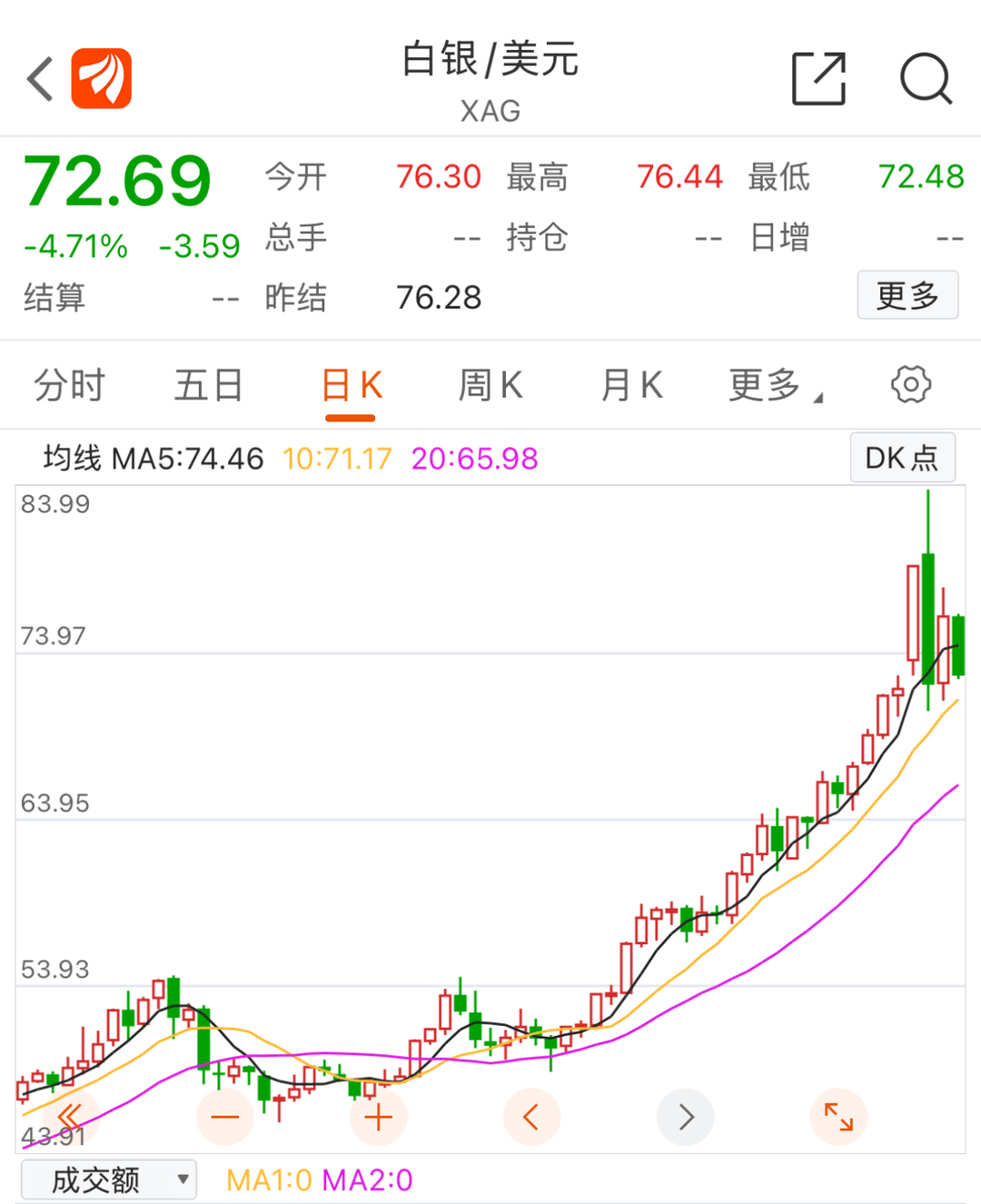Switch to the 分时 tab
Screen dimensions: 981x1204
[69, 385]
